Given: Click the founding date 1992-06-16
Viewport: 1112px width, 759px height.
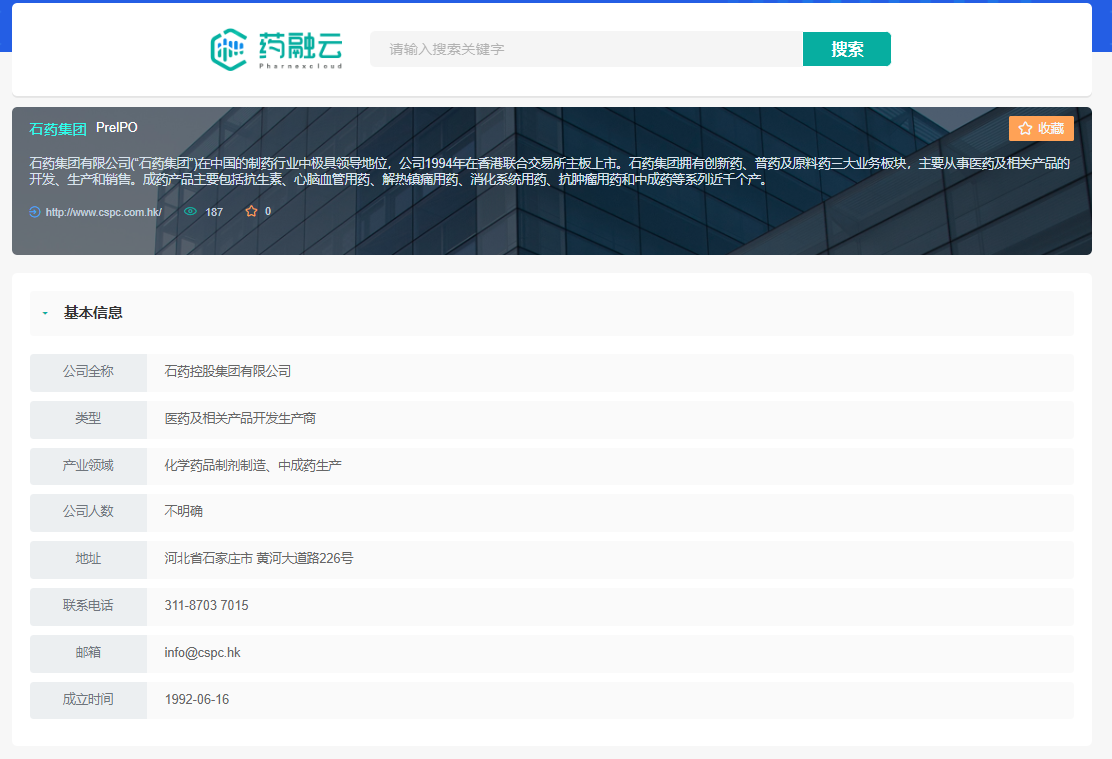Looking at the screenshot, I should tap(196, 700).
